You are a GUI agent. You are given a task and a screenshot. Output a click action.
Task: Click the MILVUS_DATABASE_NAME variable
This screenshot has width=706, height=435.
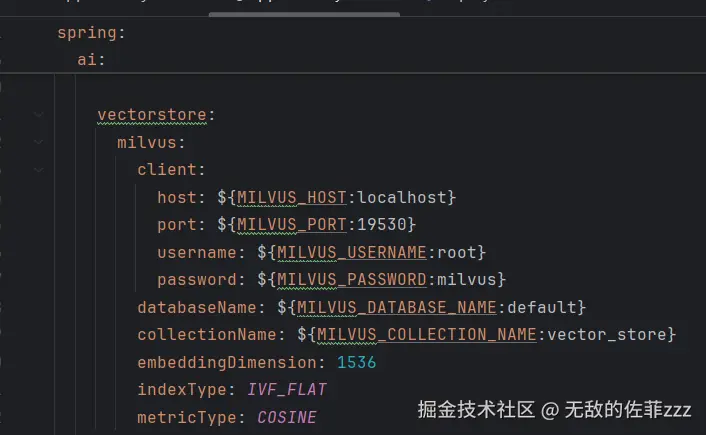pos(397,308)
